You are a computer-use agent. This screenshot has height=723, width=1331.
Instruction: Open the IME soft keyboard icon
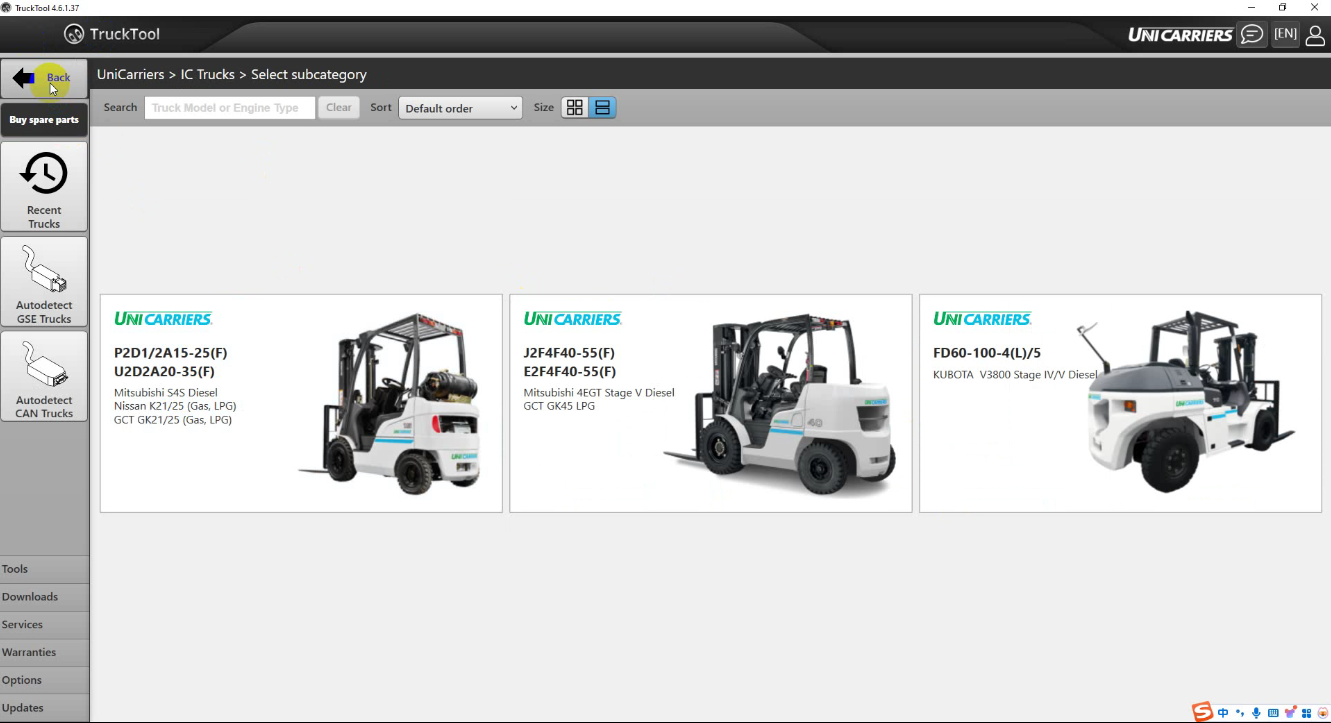coord(1273,713)
